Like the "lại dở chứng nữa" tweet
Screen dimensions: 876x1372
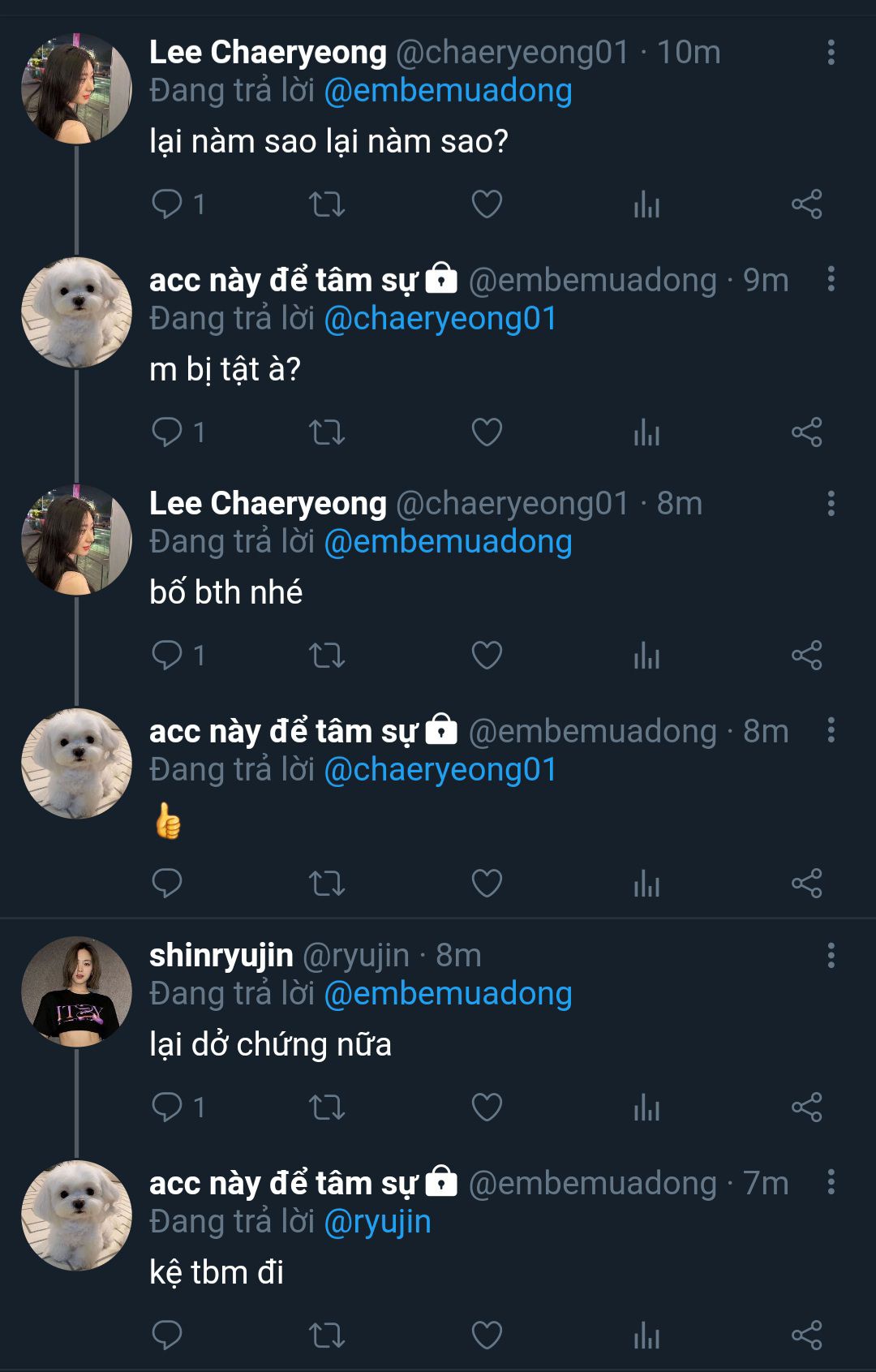point(487,1107)
